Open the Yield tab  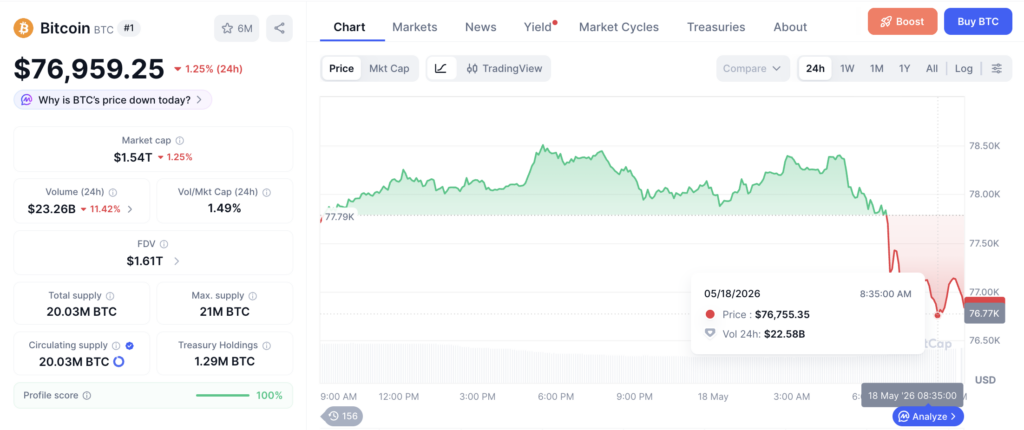pos(537,27)
